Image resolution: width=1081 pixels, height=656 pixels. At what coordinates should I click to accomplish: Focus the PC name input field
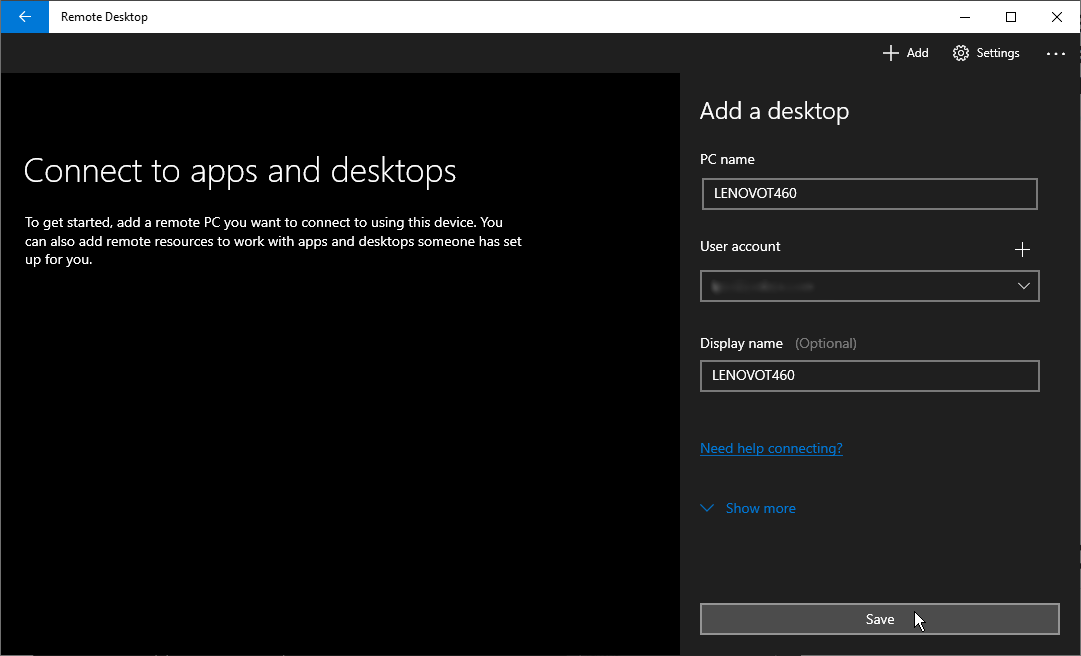pyautogui.click(x=869, y=194)
